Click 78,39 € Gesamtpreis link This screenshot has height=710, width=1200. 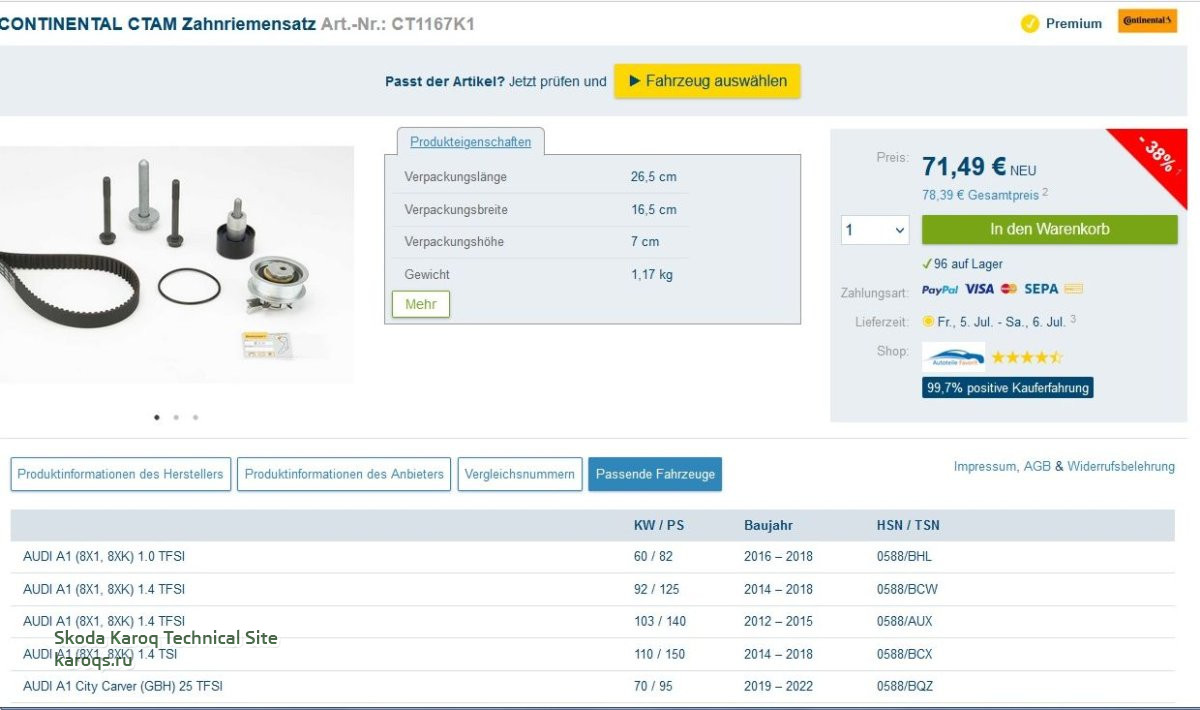pyautogui.click(x=981, y=195)
